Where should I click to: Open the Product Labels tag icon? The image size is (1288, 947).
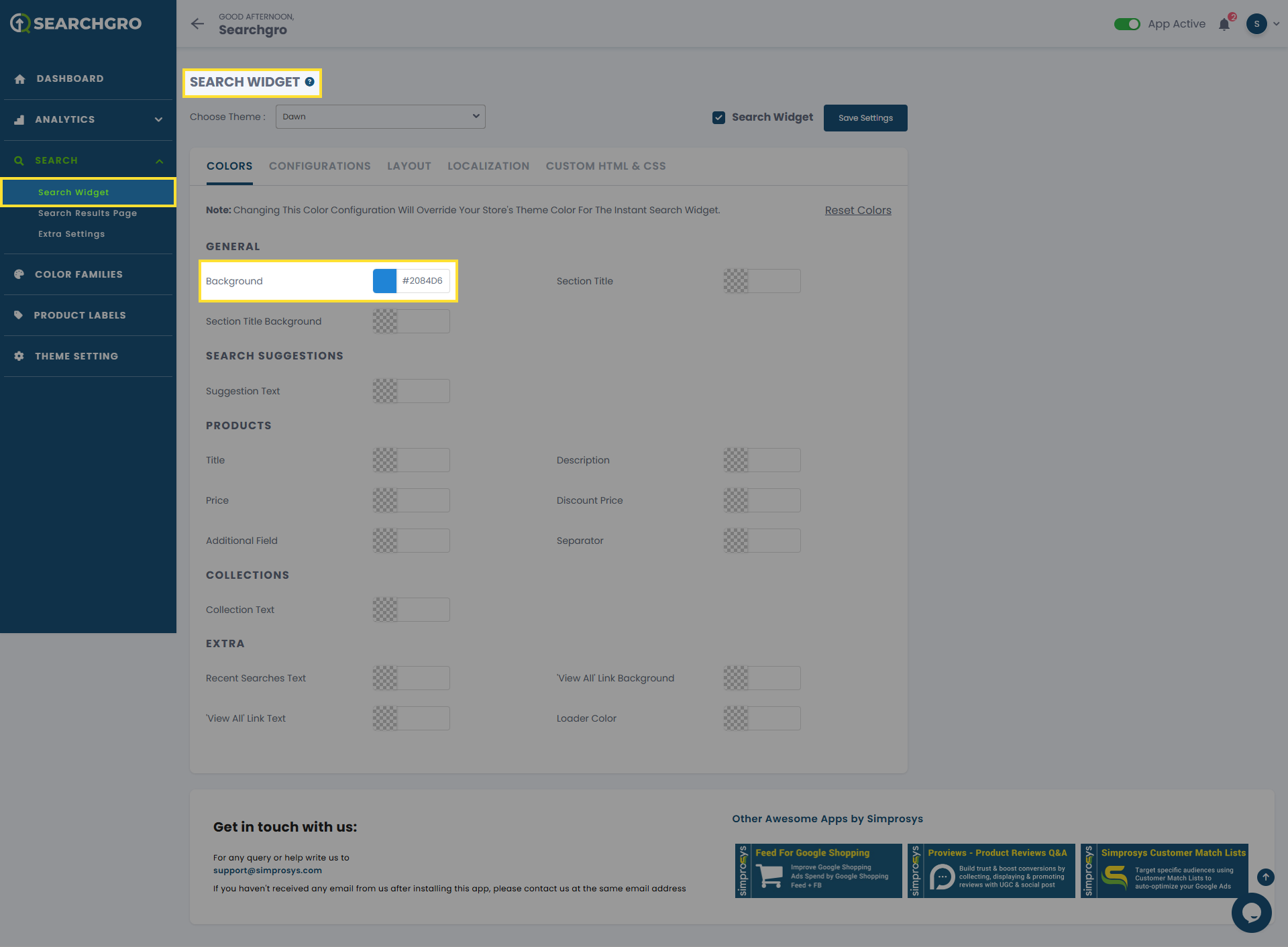coord(19,315)
